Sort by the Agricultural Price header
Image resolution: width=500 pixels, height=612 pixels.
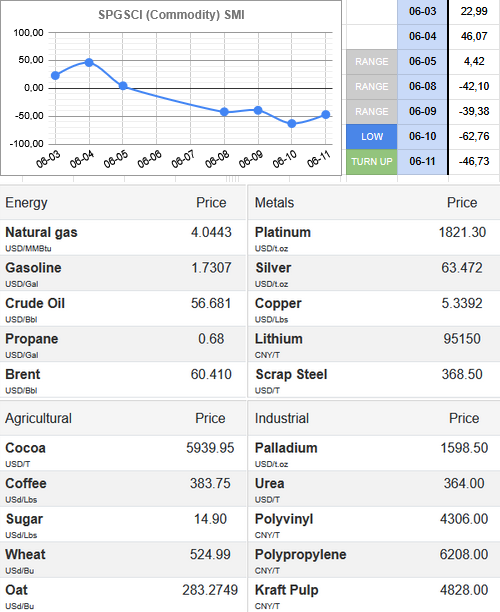tap(210, 418)
